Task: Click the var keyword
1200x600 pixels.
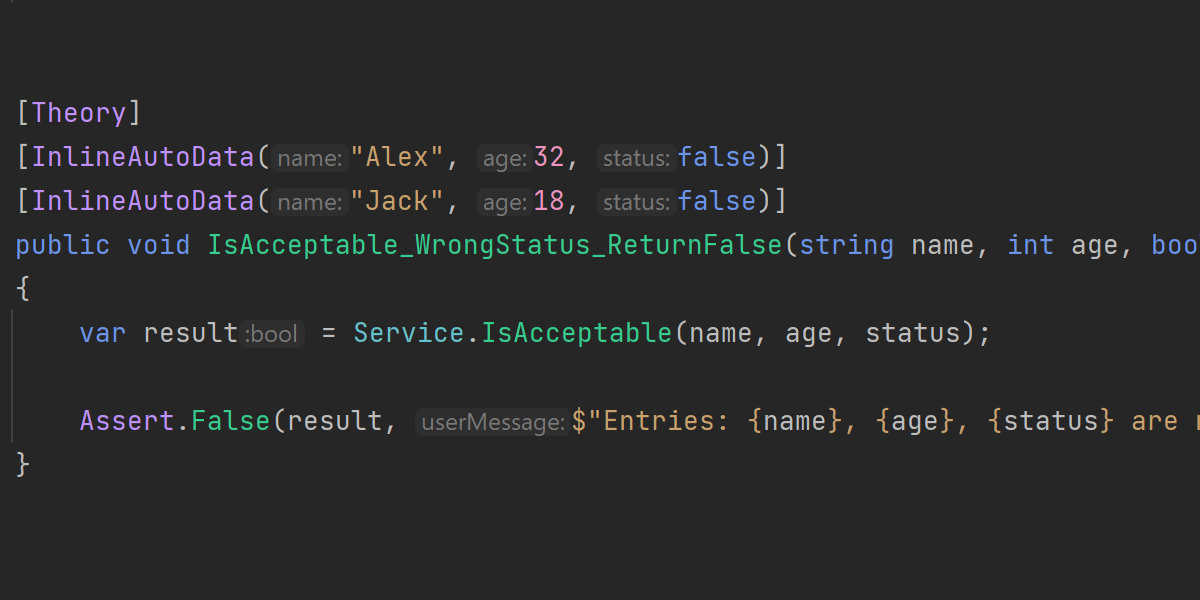Action: coord(103,333)
